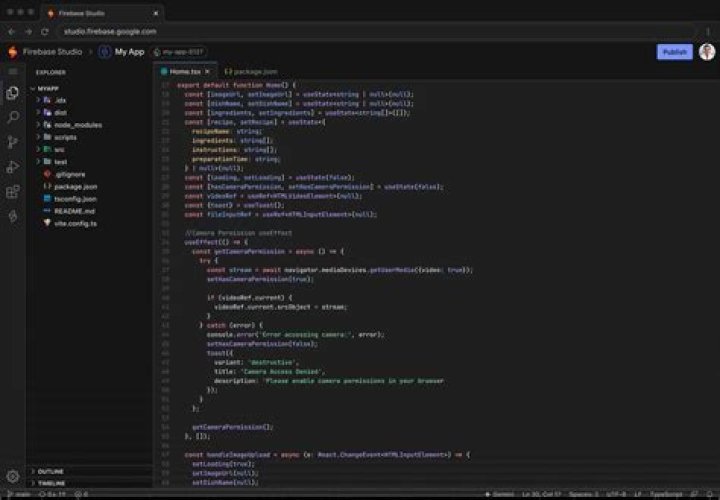Viewport: 720px width, 500px height.
Task: Click the Publish button
Action: [x=674, y=52]
